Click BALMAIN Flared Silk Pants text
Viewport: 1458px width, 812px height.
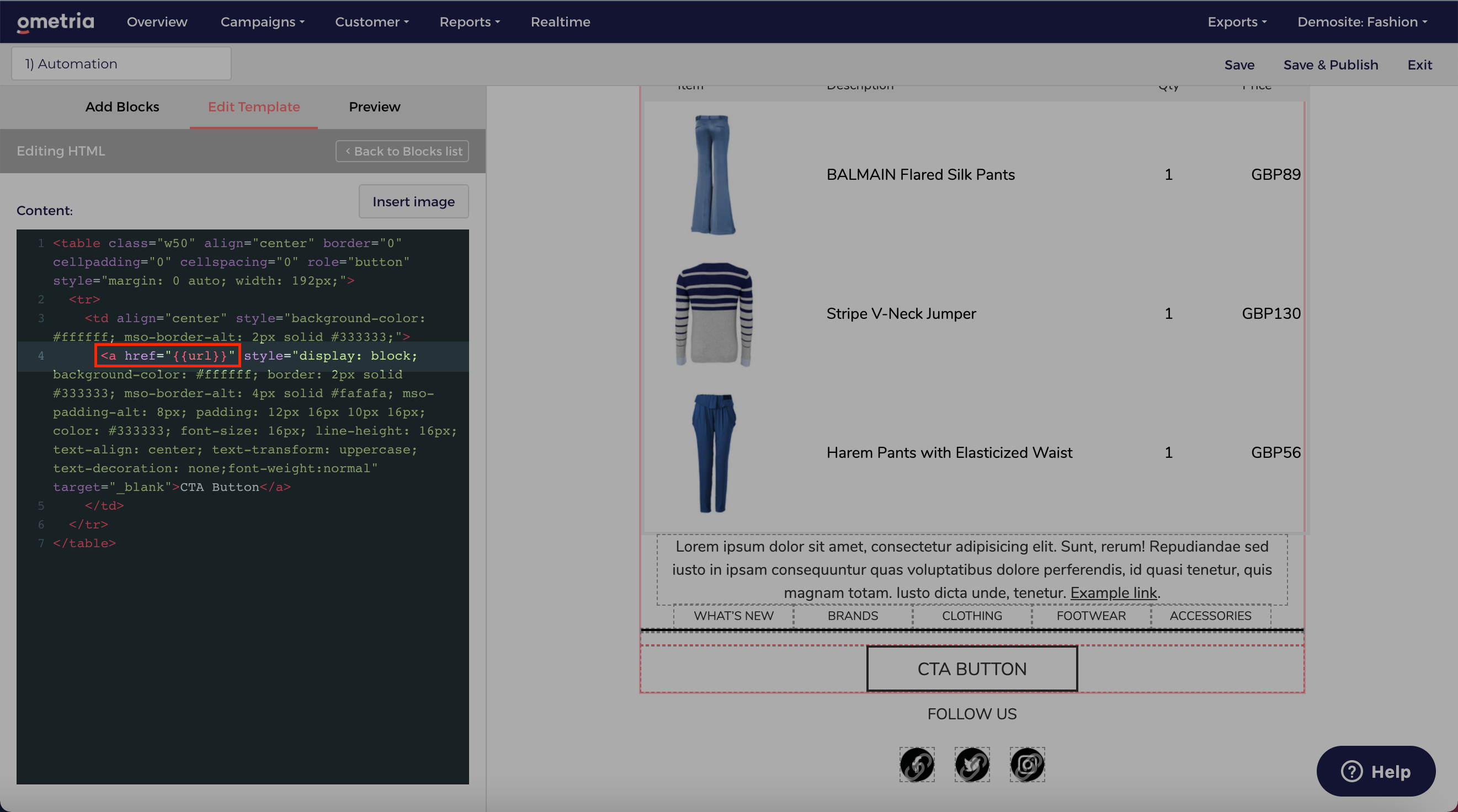click(920, 175)
